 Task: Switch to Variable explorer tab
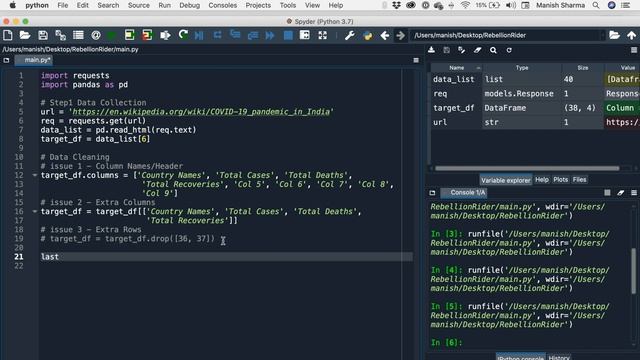coord(506,180)
